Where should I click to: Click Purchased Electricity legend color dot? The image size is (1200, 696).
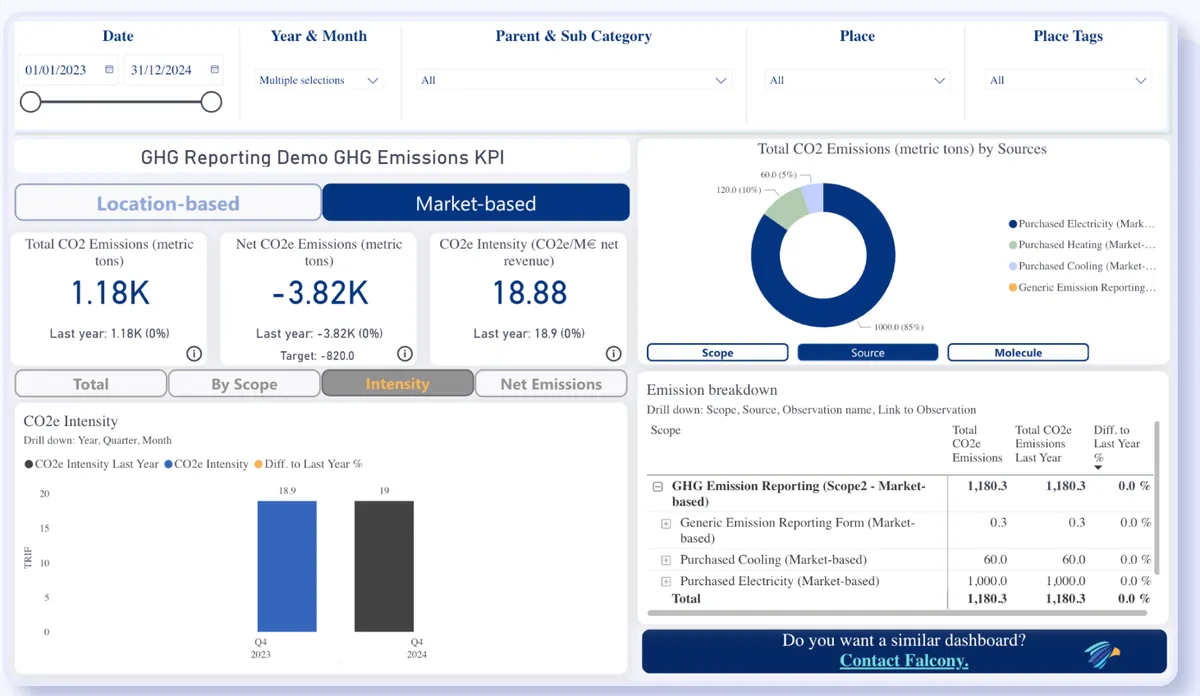1013,224
